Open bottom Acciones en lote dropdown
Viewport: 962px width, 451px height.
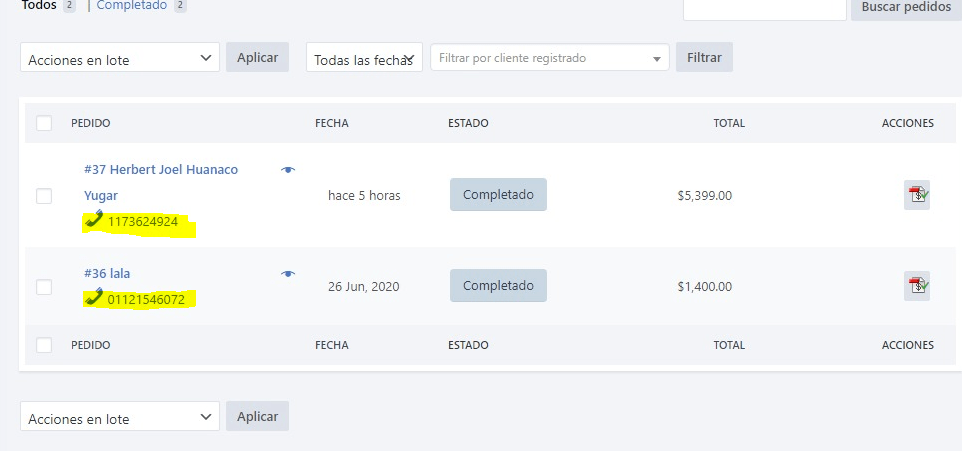point(120,416)
